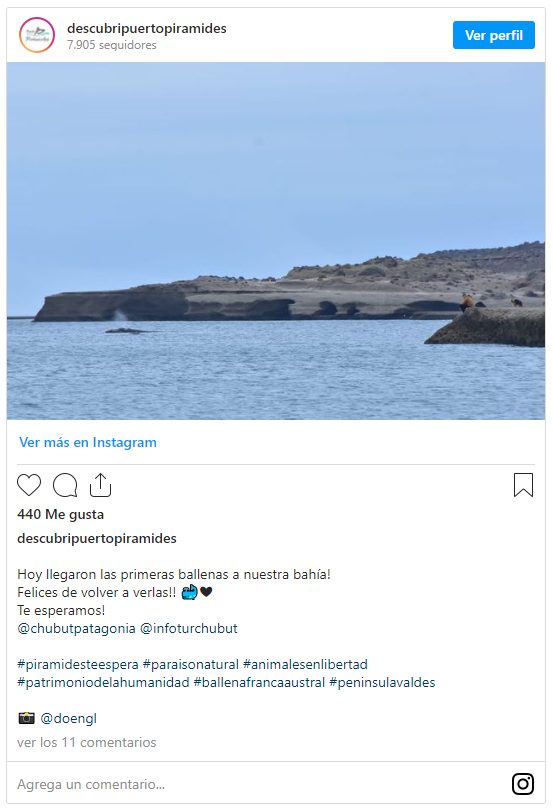Open the descubripuertopiramides profile picture

[37, 35]
